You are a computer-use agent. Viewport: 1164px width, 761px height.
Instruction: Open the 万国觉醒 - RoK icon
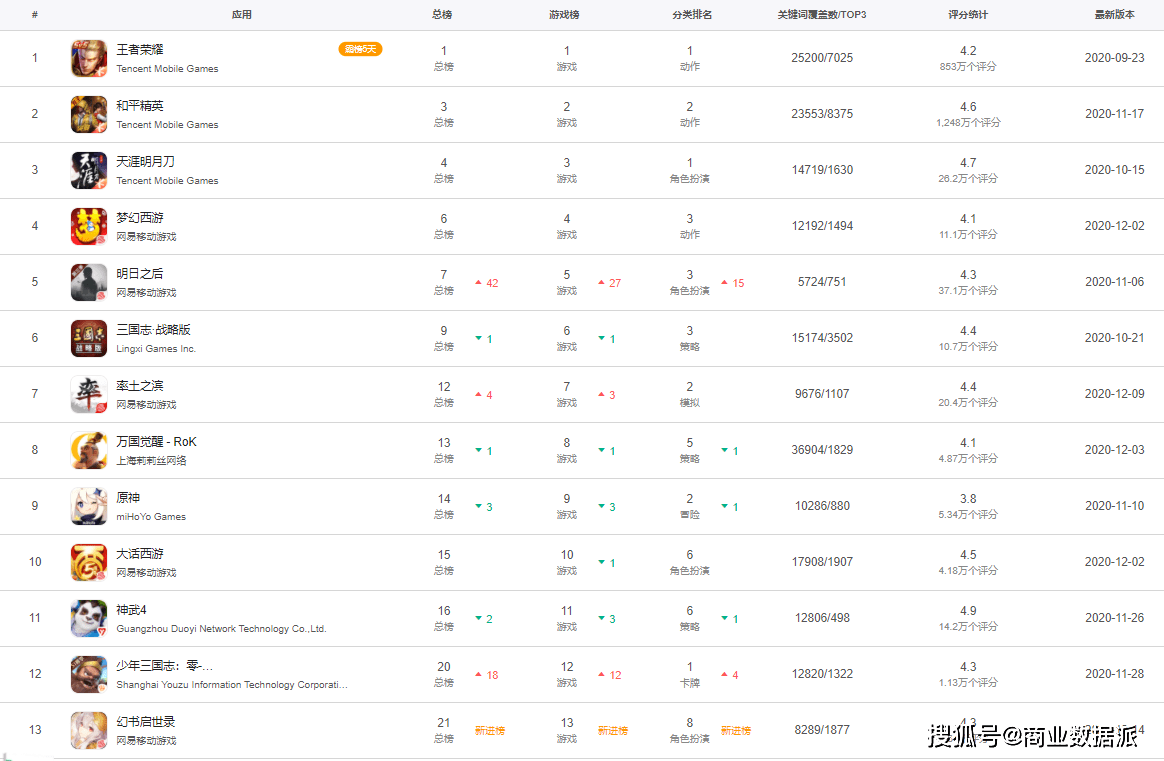pyautogui.click(x=88, y=450)
